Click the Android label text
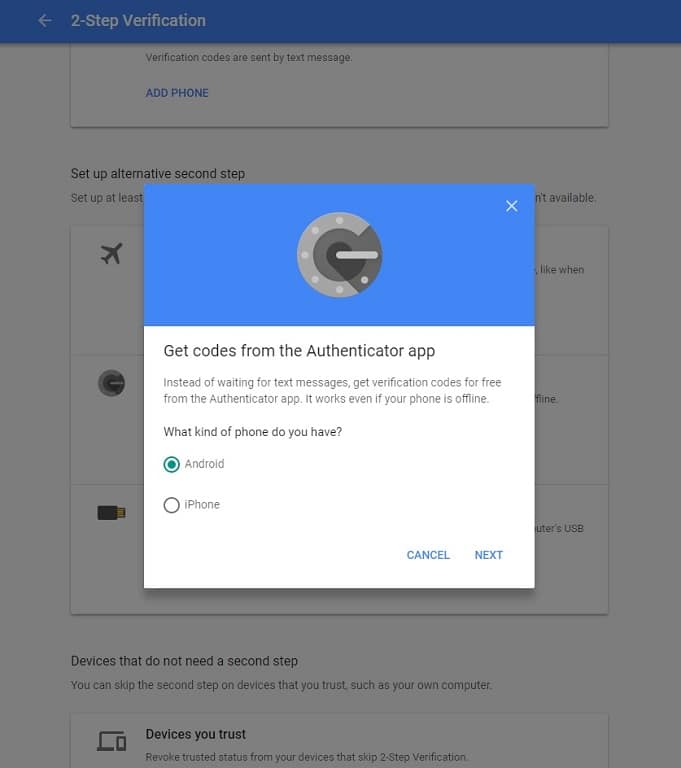The width and height of the screenshot is (681, 768). pyautogui.click(x=204, y=464)
